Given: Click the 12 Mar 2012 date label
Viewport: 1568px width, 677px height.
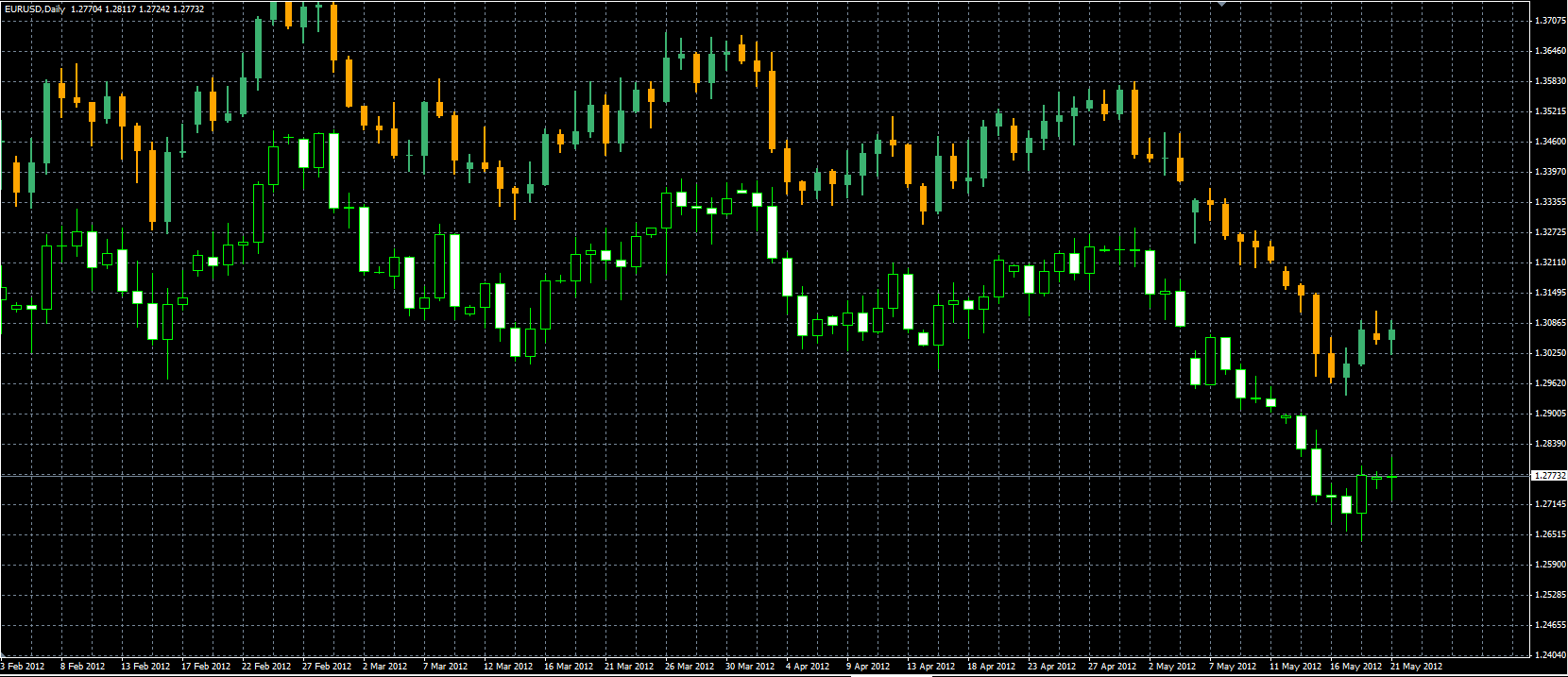Looking at the screenshot, I should coord(508,667).
